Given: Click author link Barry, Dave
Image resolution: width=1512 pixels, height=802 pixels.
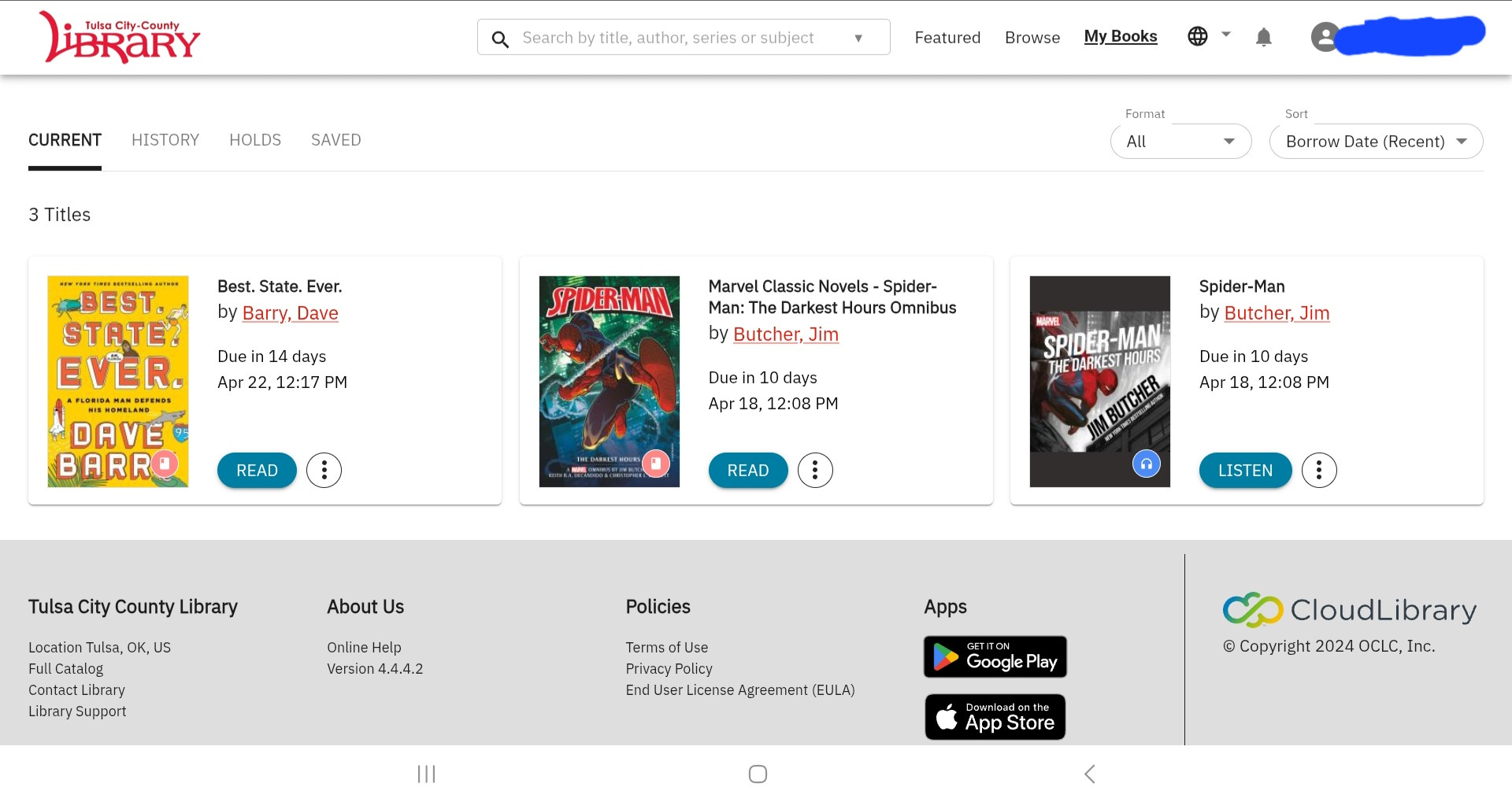Looking at the screenshot, I should pos(290,313).
